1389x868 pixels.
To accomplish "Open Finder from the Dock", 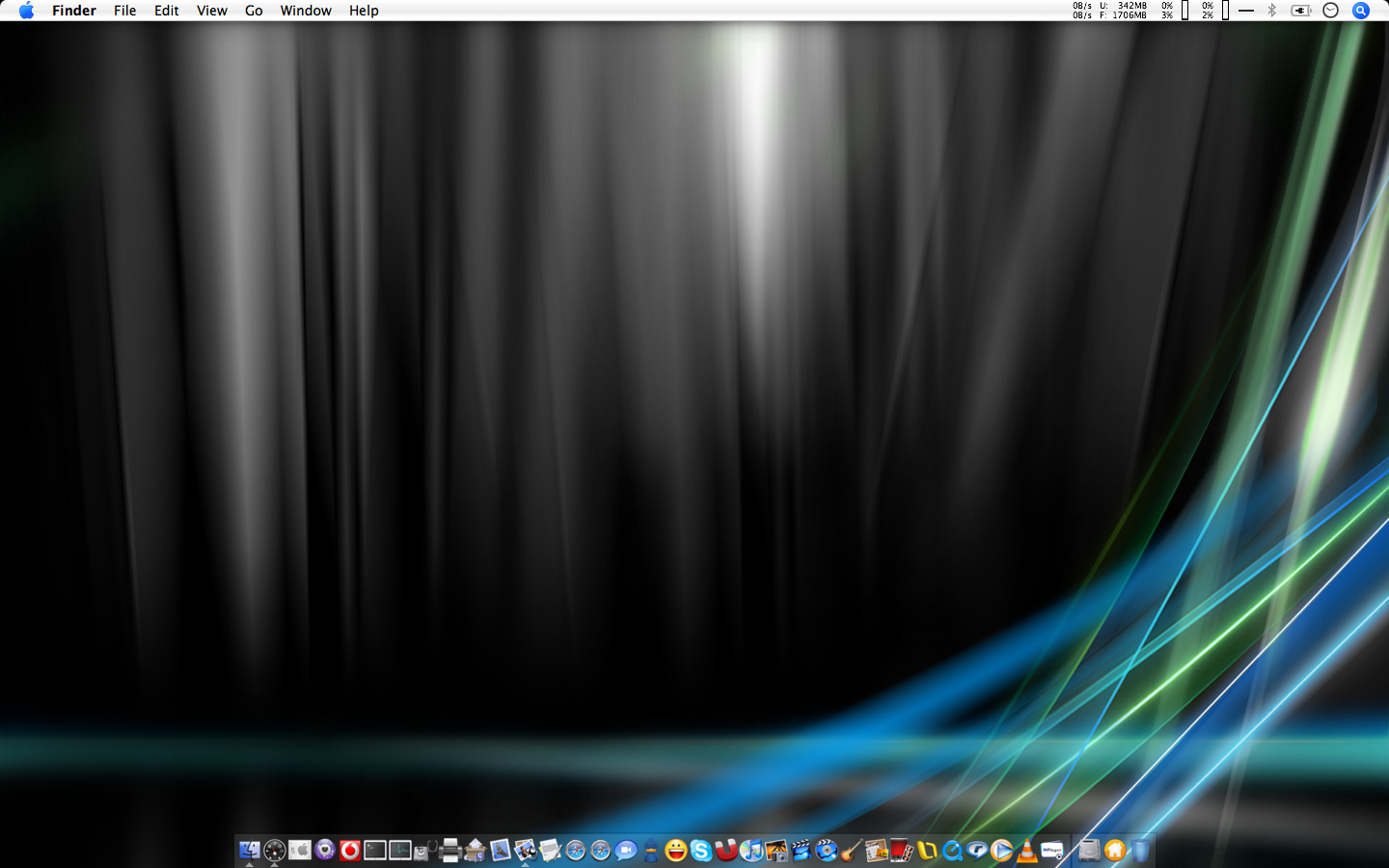I will click(x=249, y=850).
